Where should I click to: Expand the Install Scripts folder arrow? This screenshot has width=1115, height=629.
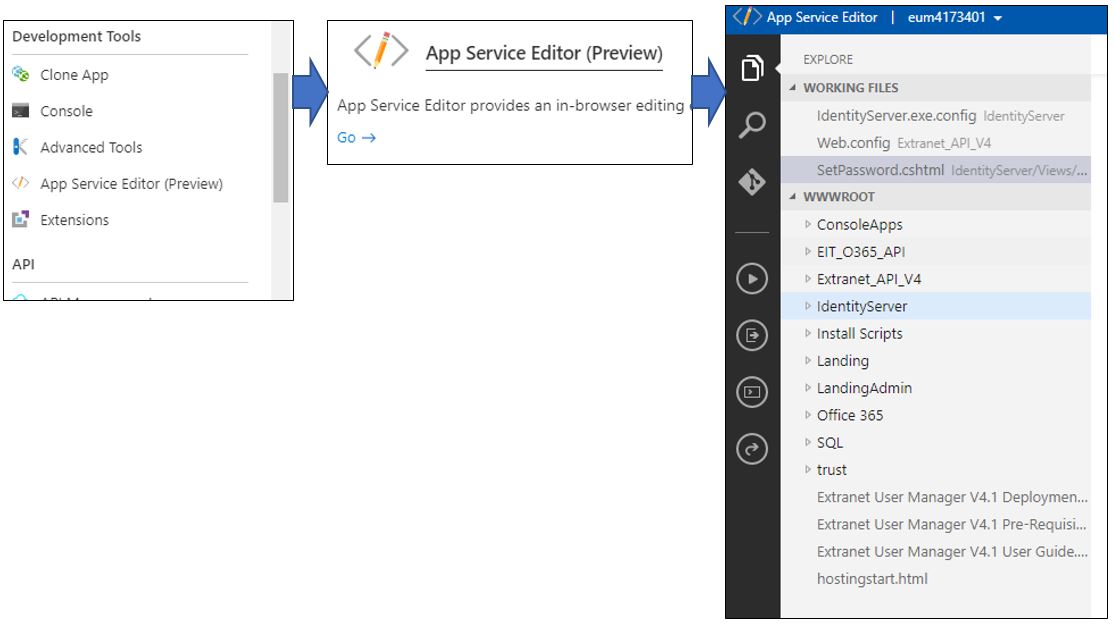(807, 333)
